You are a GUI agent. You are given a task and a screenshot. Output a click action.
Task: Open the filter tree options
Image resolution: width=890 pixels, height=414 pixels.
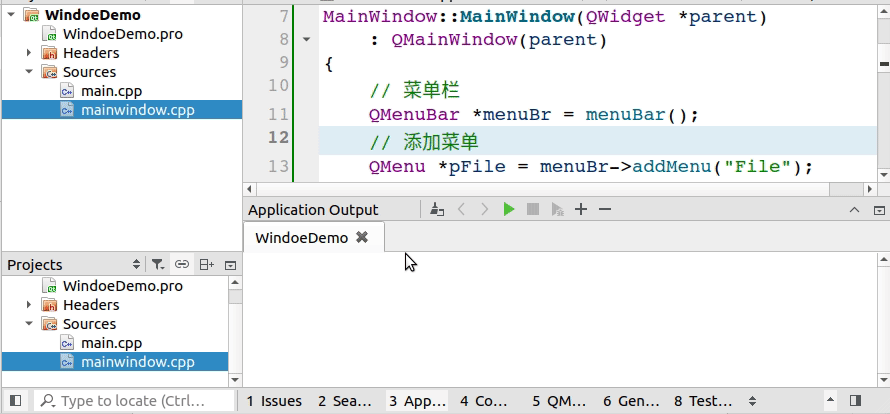tap(158, 265)
